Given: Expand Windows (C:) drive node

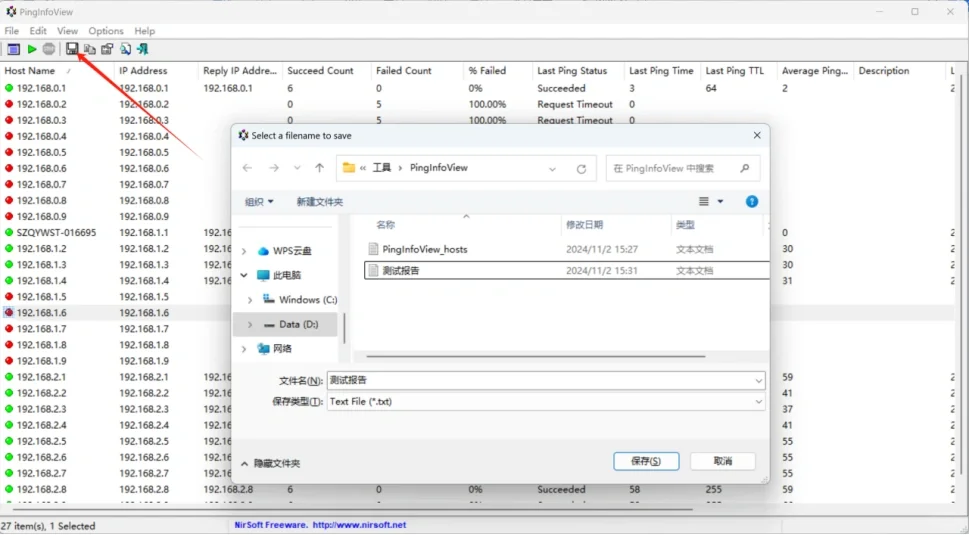Looking at the screenshot, I should click(250, 300).
